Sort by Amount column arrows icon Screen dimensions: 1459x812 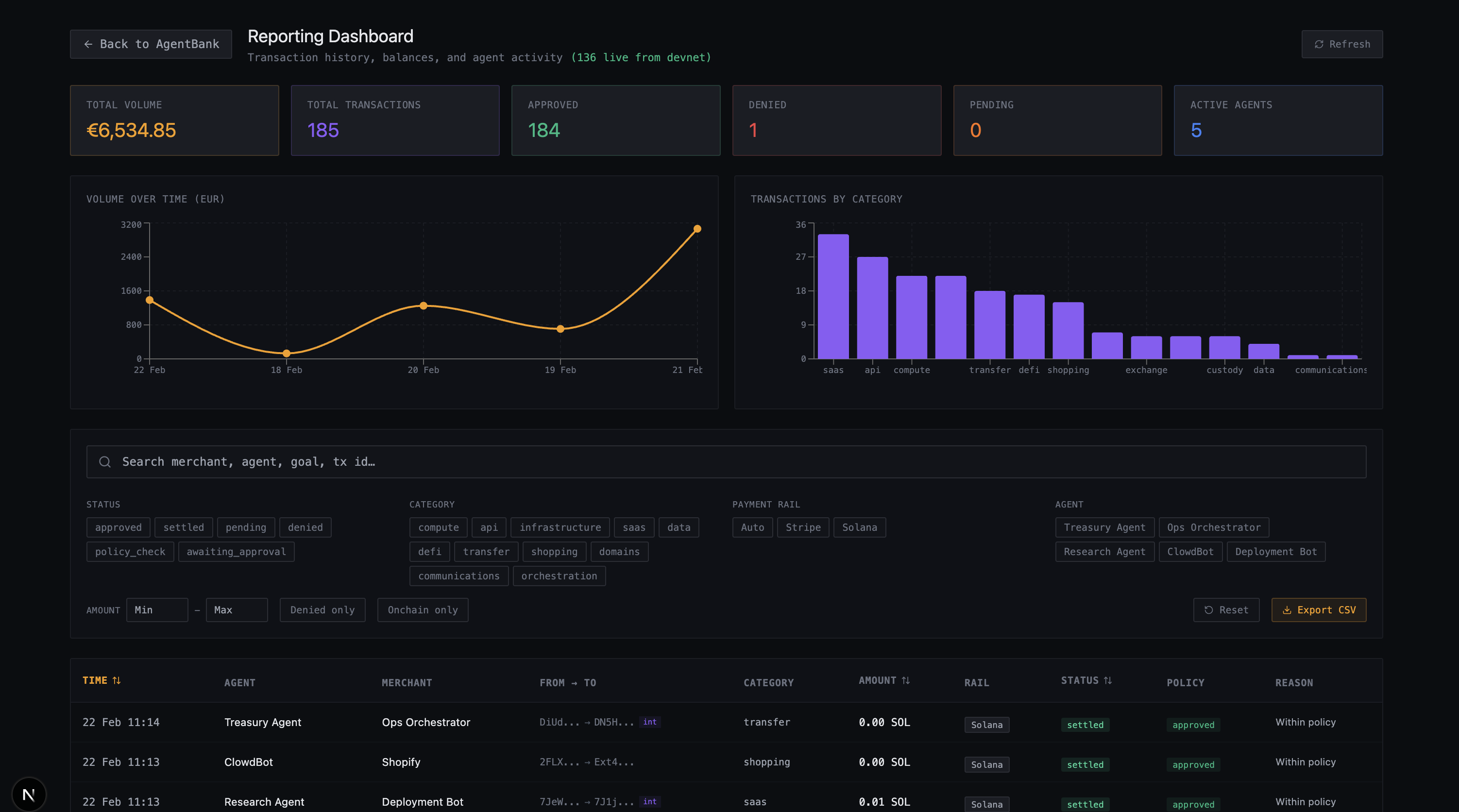(905, 680)
